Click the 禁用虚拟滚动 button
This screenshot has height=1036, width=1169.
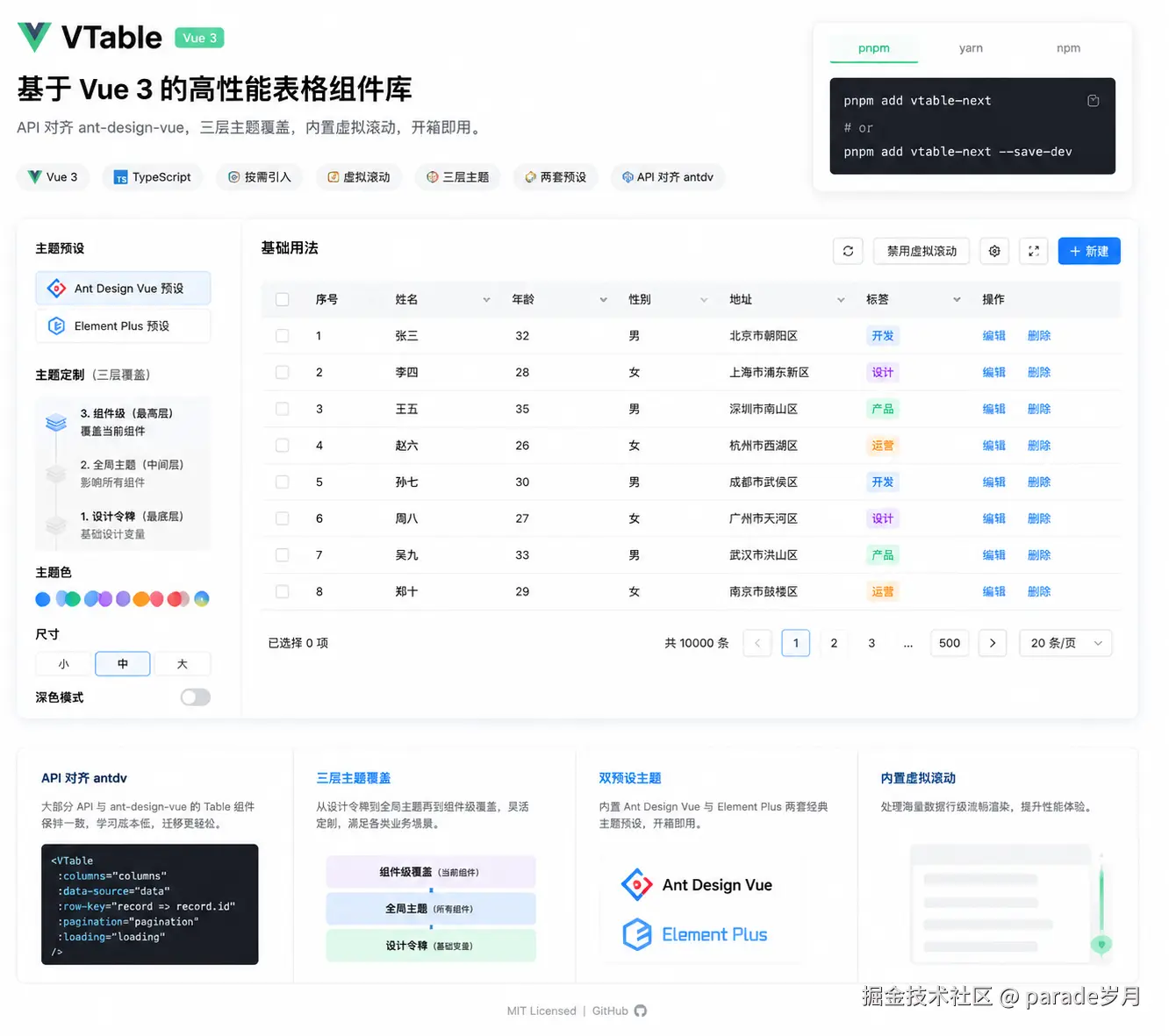pyautogui.click(x=922, y=251)
